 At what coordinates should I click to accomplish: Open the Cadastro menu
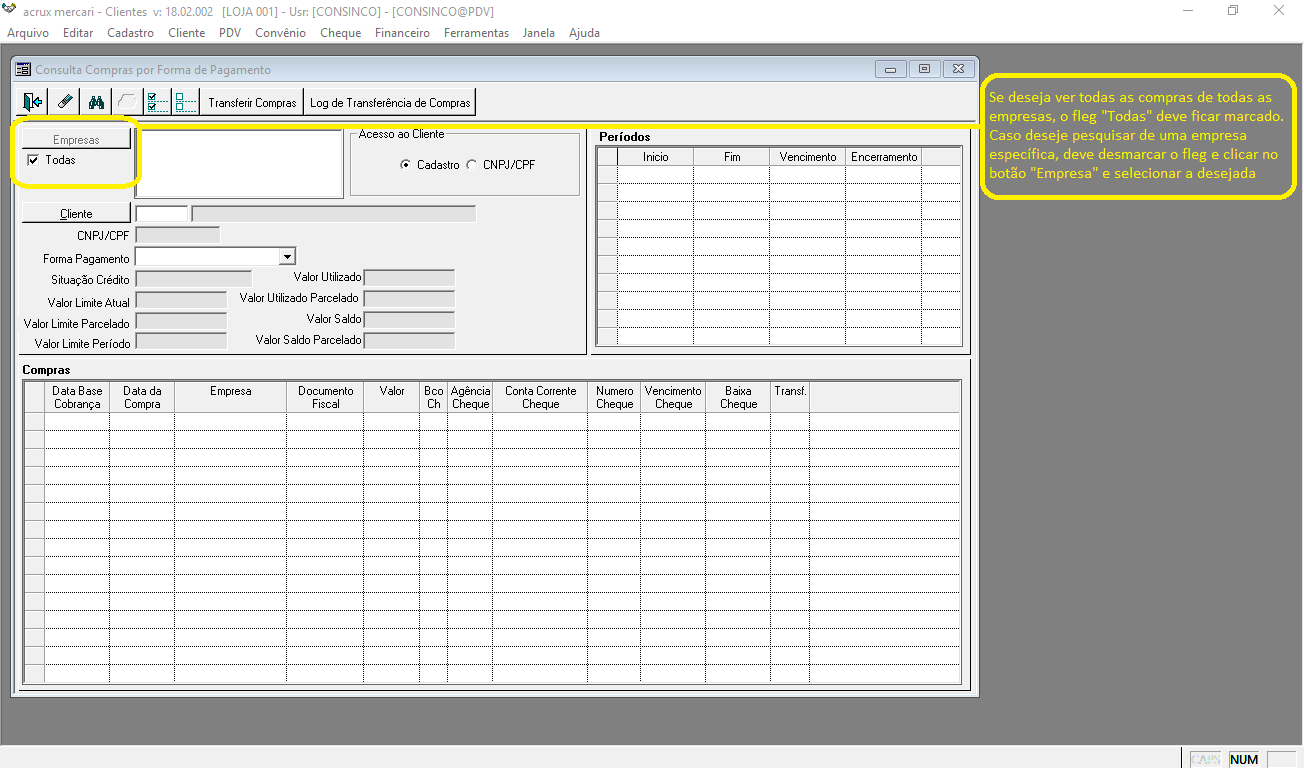(x=130, y=33)
